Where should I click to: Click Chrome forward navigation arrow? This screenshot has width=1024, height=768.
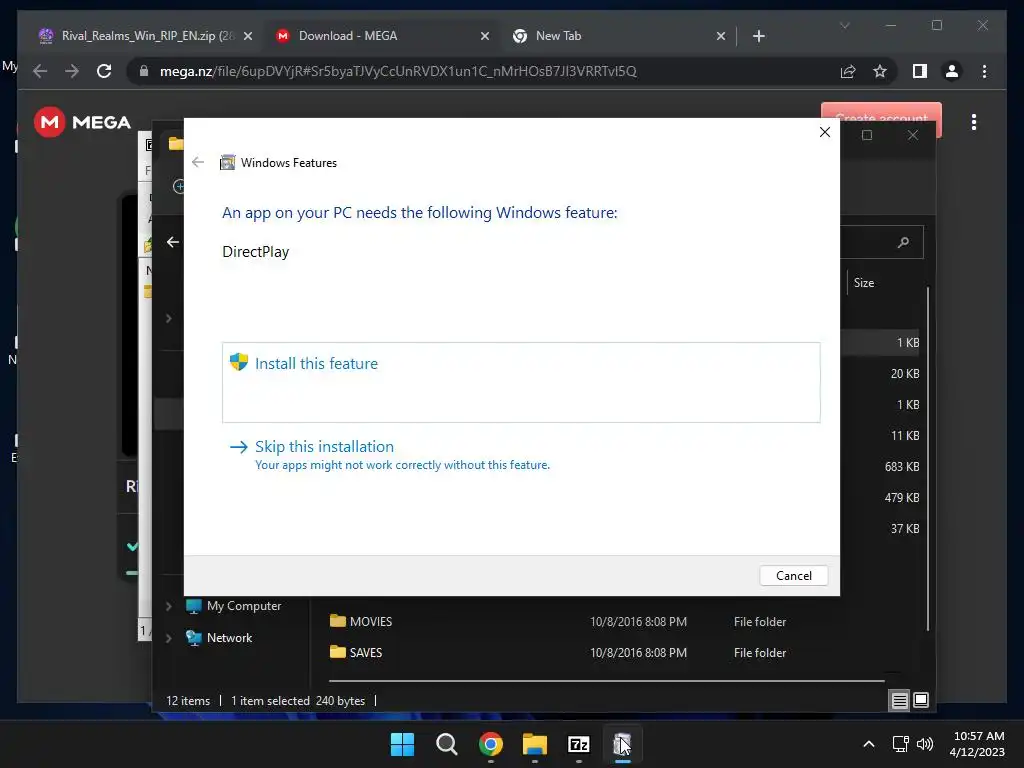click(72, 71)
